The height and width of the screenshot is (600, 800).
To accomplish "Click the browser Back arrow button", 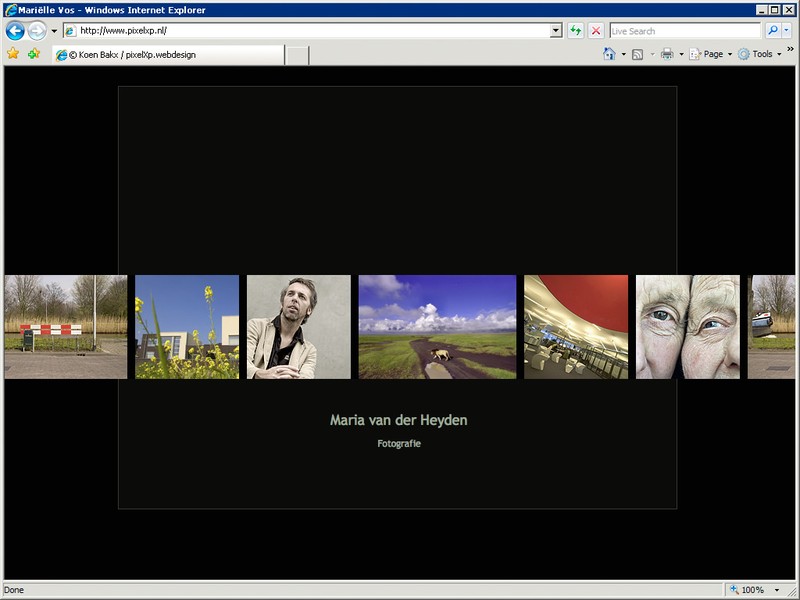I will point(15,31).
